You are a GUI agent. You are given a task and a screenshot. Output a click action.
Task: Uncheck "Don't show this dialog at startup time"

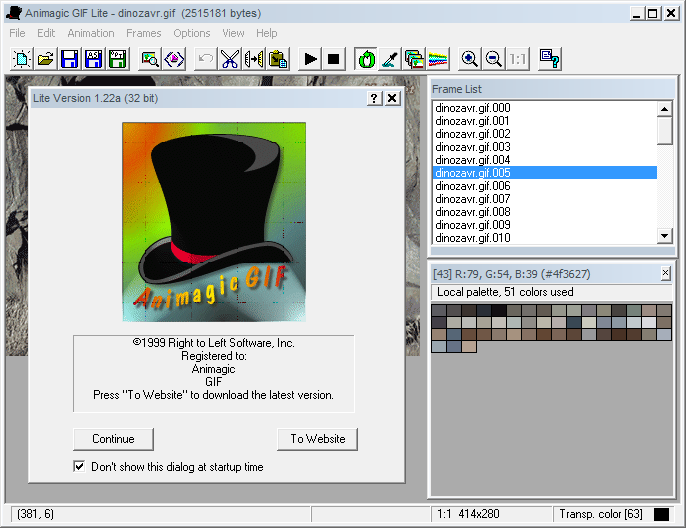tap(80, 466)
